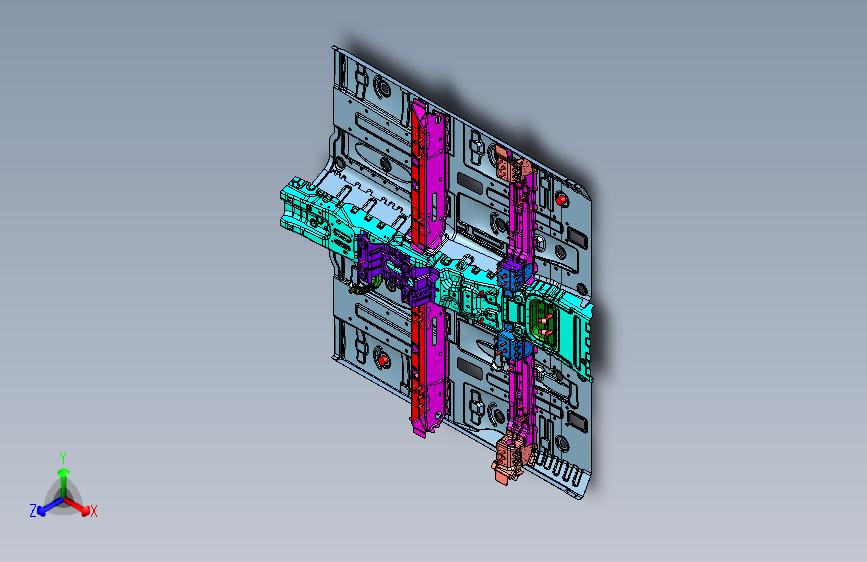This screenshot has width=867, height=562.
Task: Click the red X axis of the orientation triad
Action: [78, 506]
